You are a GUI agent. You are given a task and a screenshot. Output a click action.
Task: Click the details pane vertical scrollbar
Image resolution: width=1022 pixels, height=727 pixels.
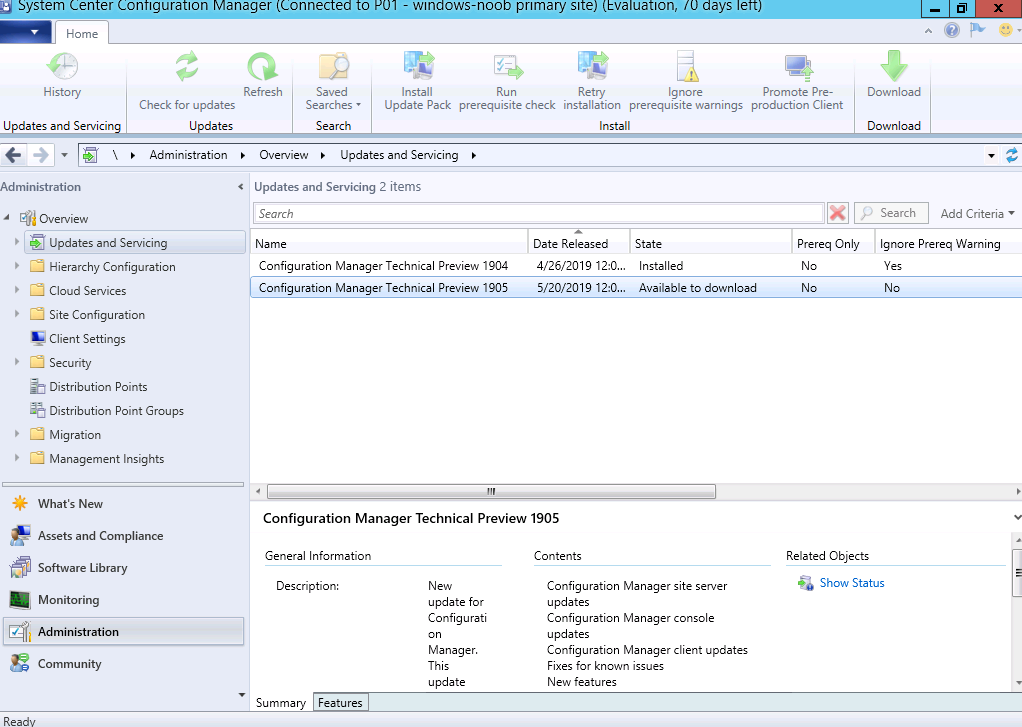(x=1017, y=572)
